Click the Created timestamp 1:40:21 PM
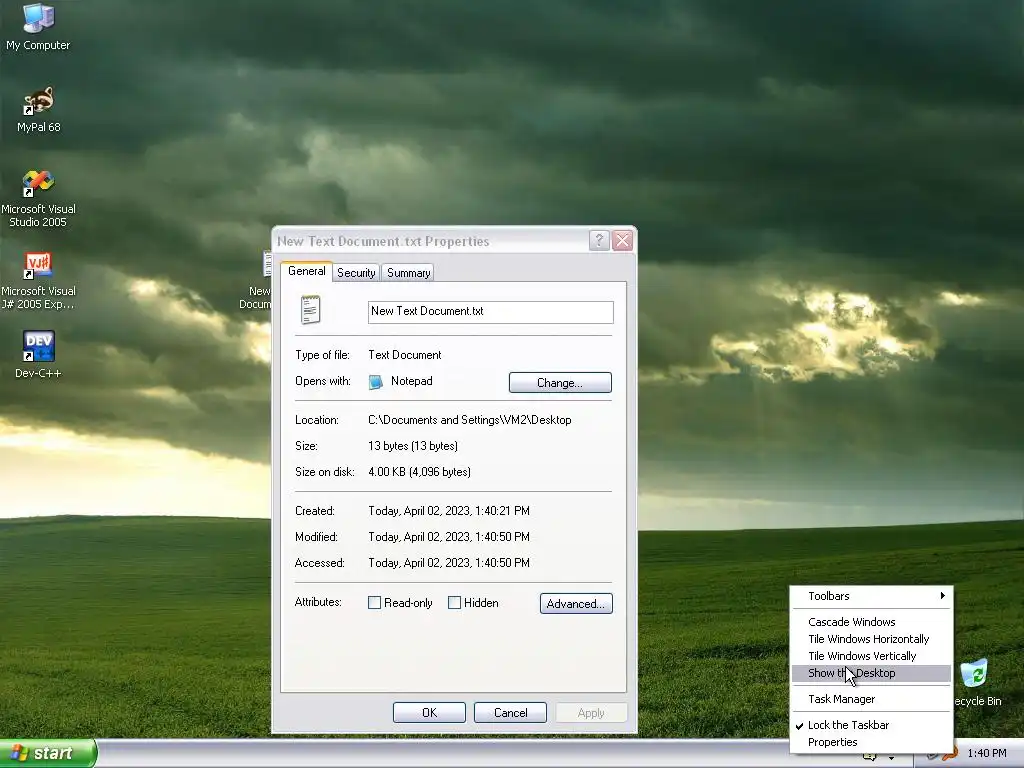Viewport: 1024px width, 768px height. tap(449, 511)
